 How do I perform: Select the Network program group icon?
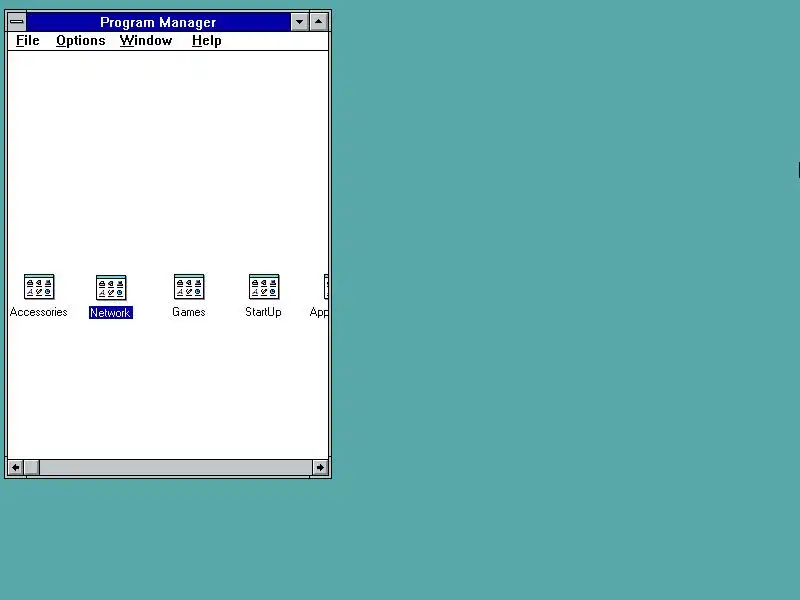pos(111,288)
